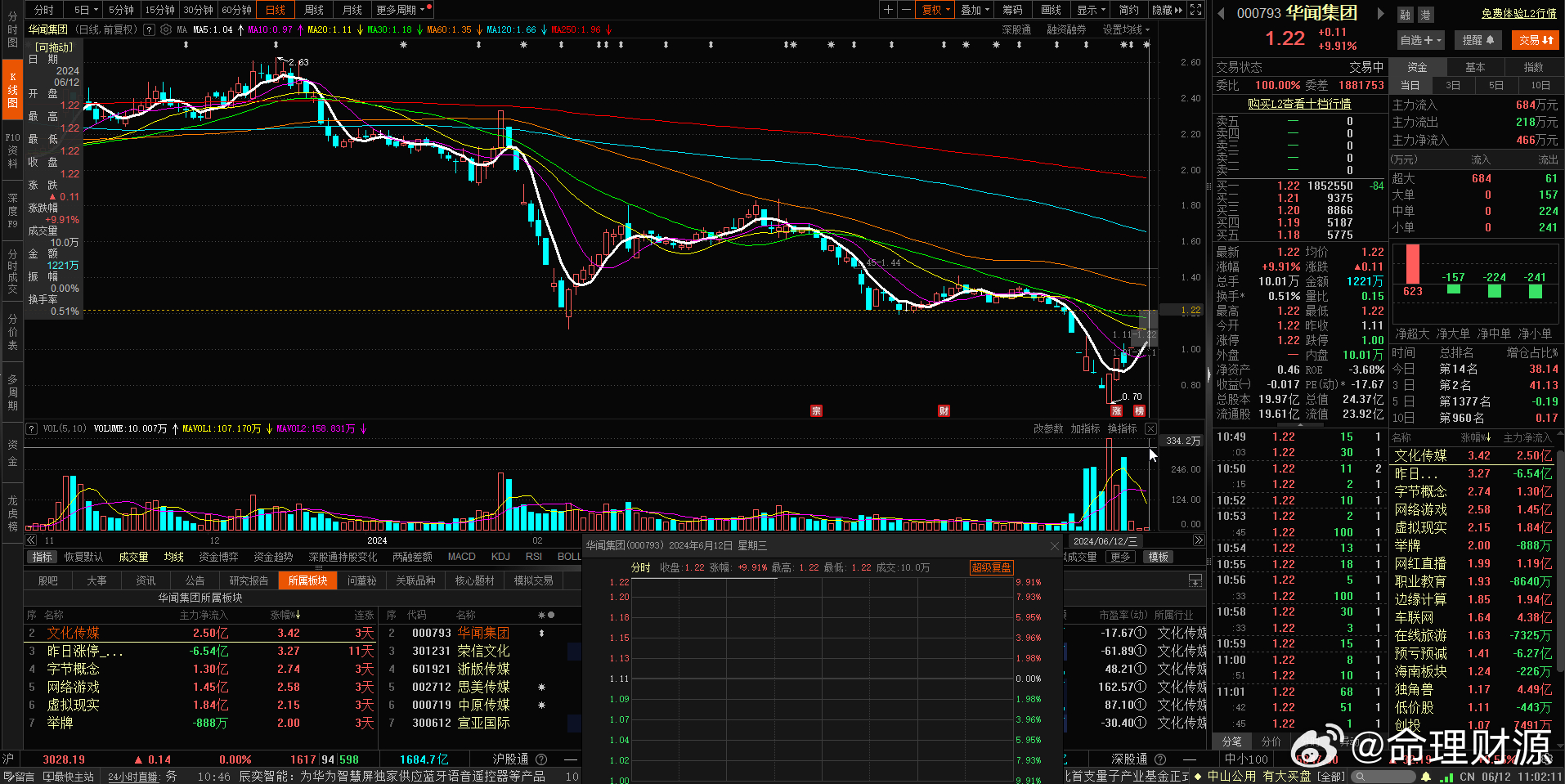Image resolution: width=1565 pixels, height=784 pixels.
Task: Close the intraday popup for 华闻集团
Action: [1055, 545]
